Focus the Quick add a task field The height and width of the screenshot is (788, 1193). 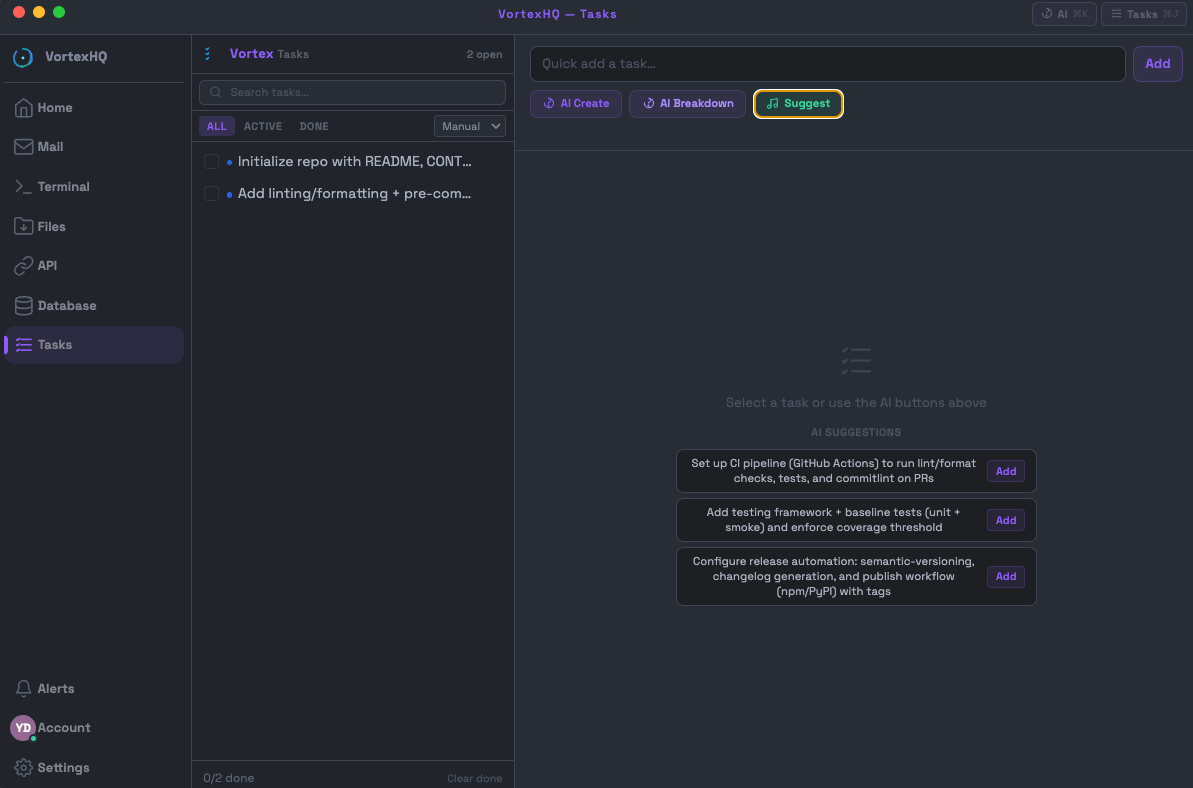[x=827, y=64]
